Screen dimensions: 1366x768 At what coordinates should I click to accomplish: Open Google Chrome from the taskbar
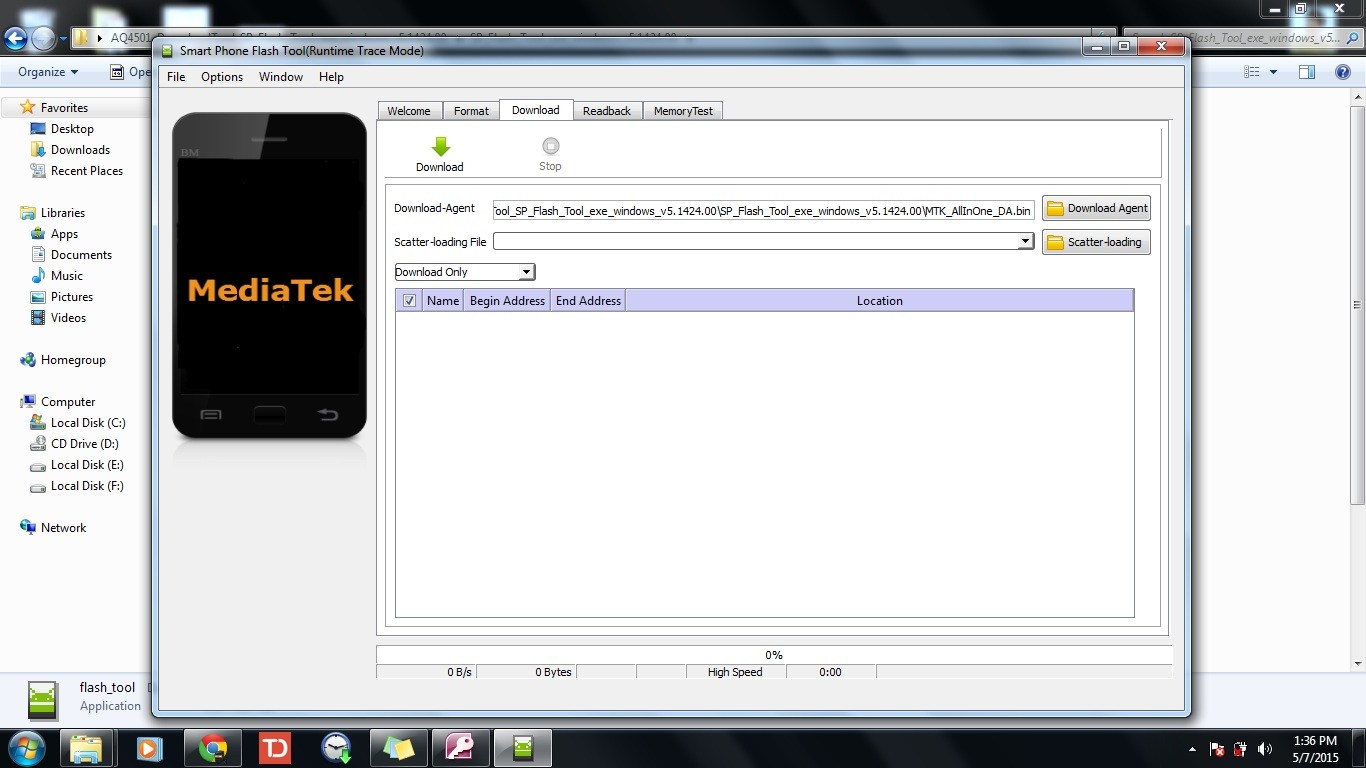pyautogui.click(x=212, y=748)
